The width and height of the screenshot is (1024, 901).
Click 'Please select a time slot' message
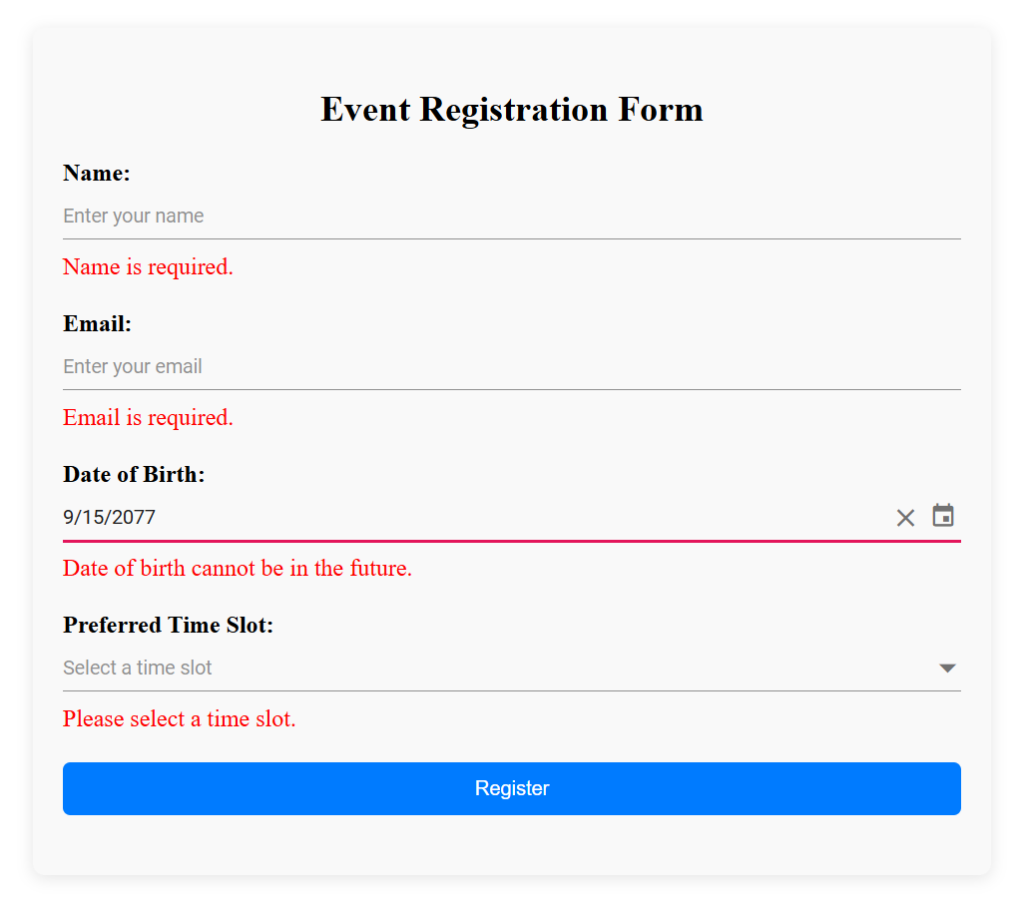(179, 719)
